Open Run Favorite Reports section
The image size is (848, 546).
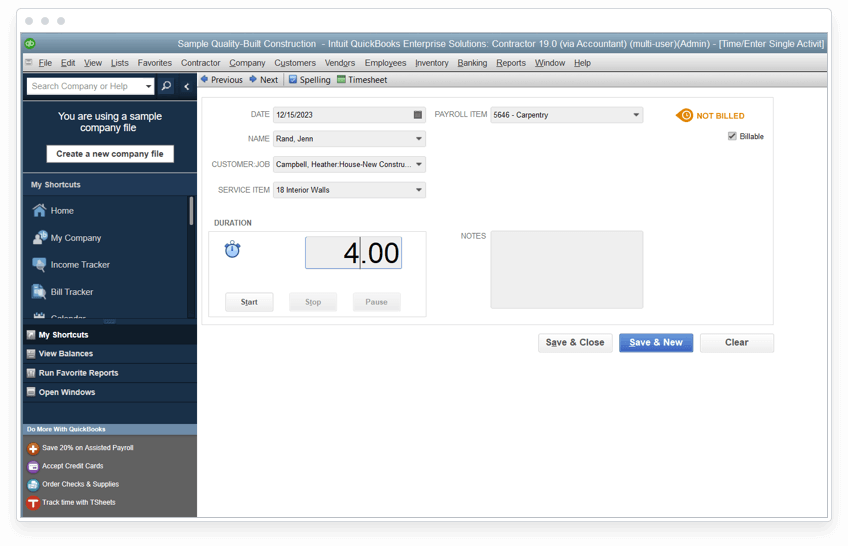click(110, 373)
